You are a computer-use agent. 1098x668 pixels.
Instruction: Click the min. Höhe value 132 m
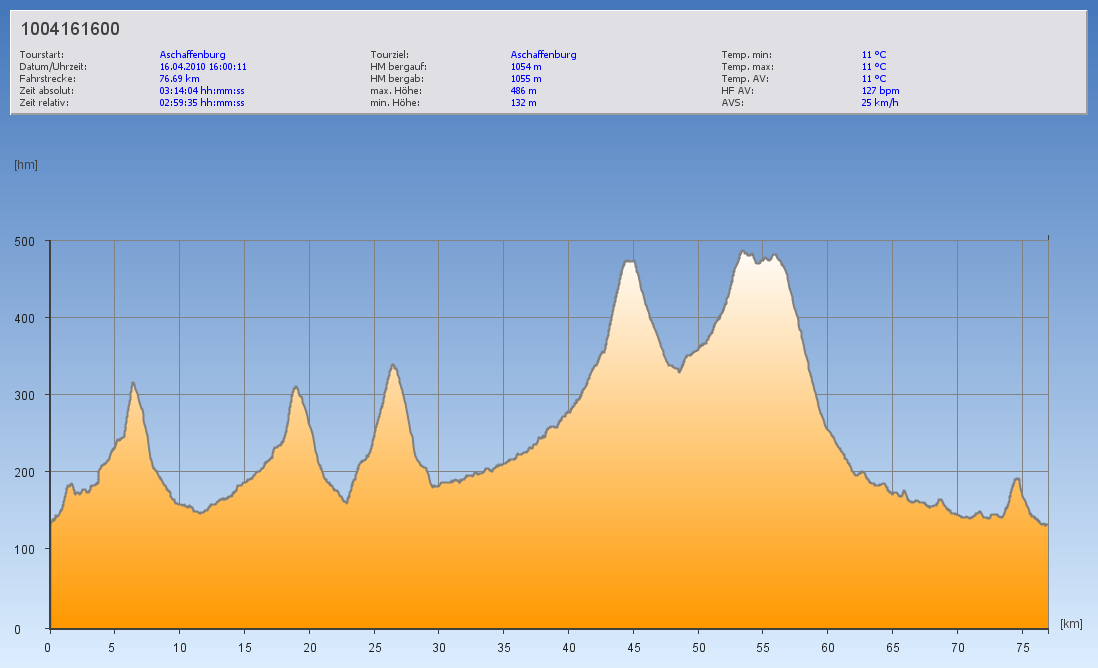(x=523, y=103)
